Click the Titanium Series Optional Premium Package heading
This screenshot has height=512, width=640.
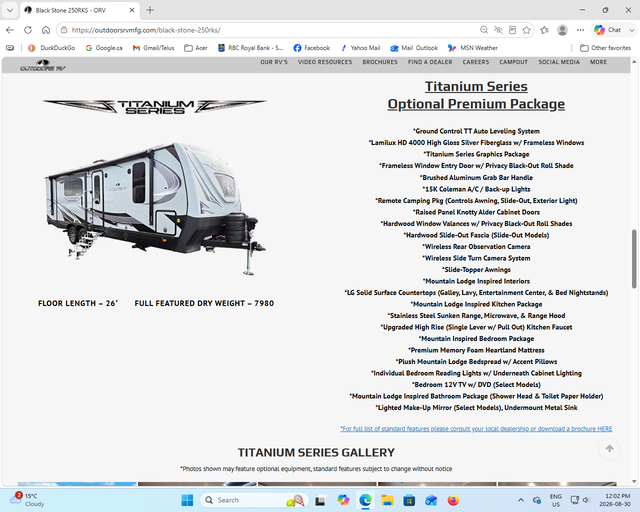pos(476,95)
